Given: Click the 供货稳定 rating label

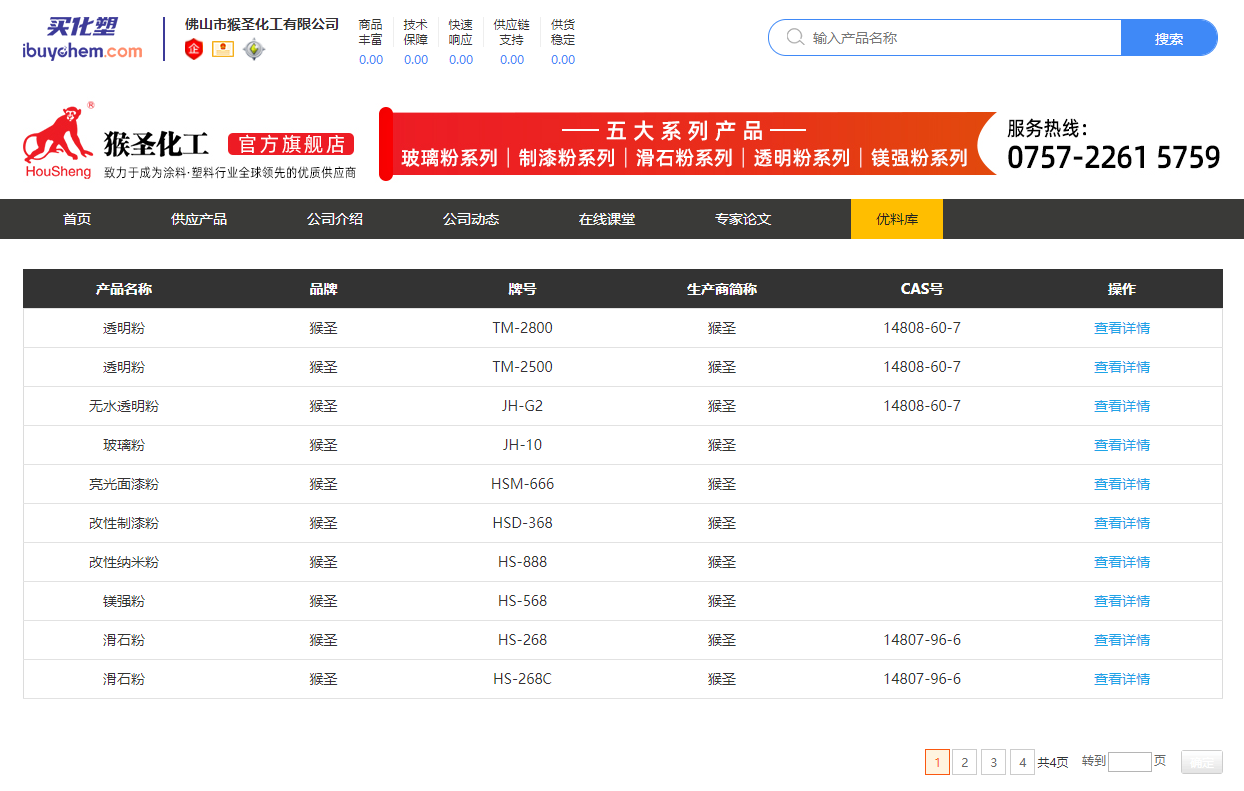Looking at the screenshot, I should 563,32.
